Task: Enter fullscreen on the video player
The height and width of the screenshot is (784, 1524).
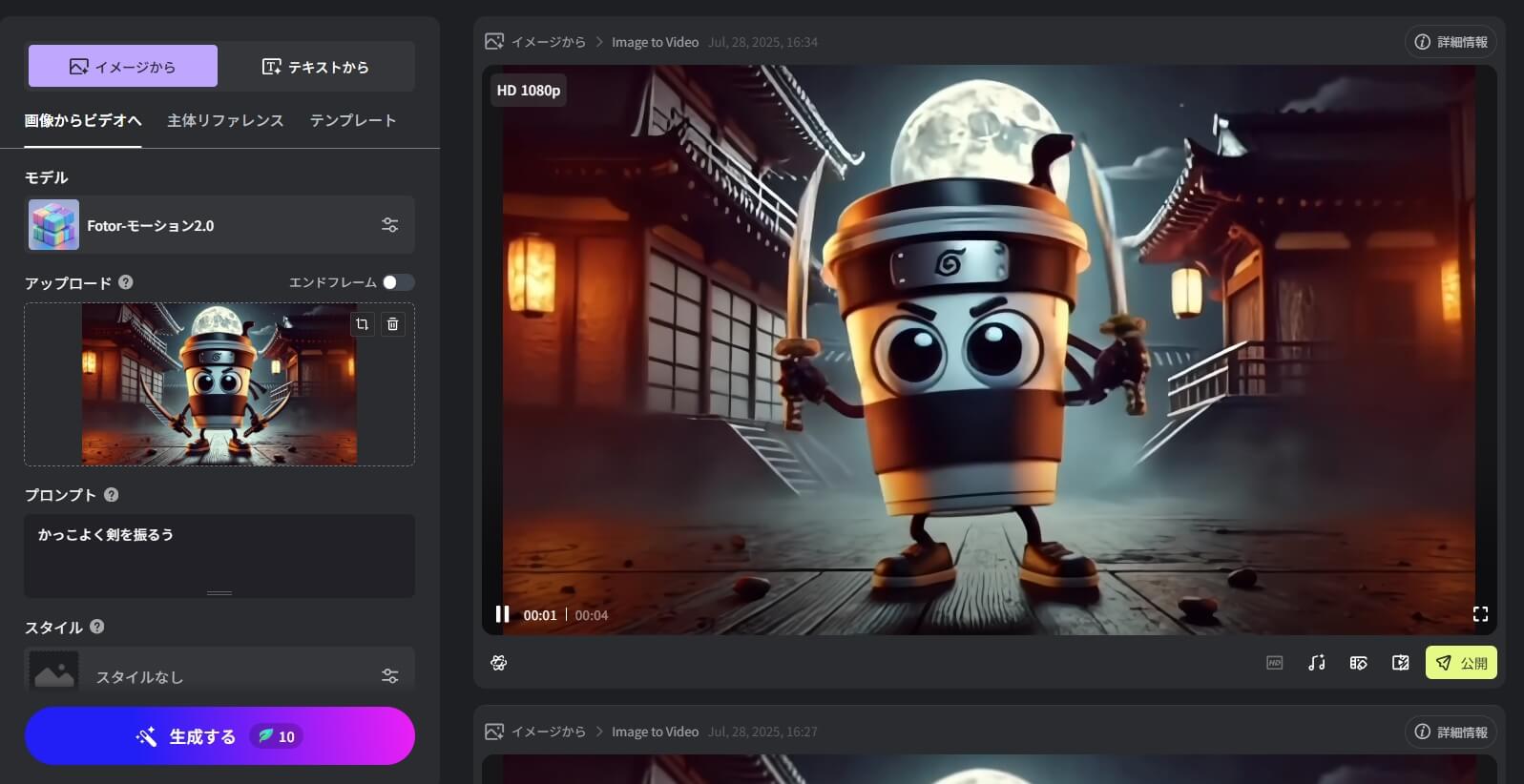Action: pyautogui.click(x=1480, y=614)
